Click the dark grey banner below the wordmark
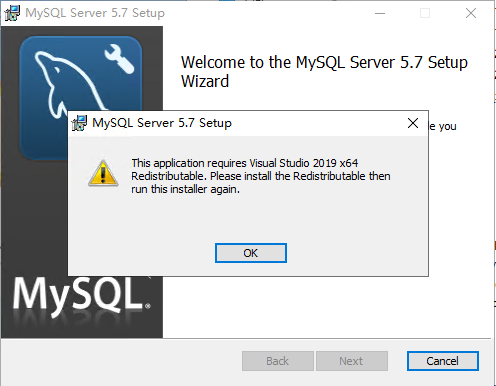Image resolution: width=496 pixels, height=386 pixels. [82, 328]
